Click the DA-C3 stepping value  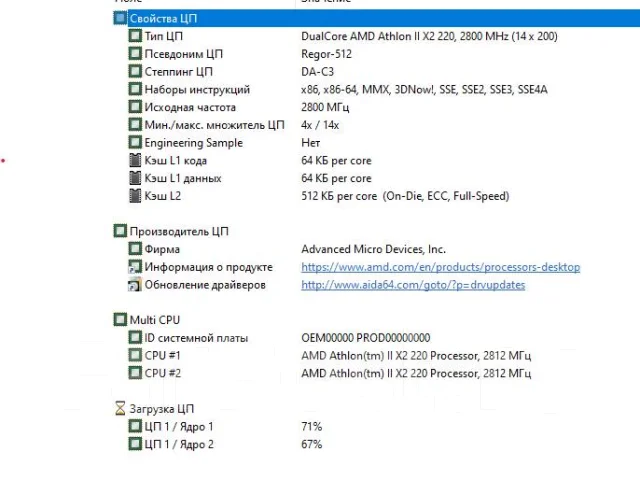pos(318,71)
